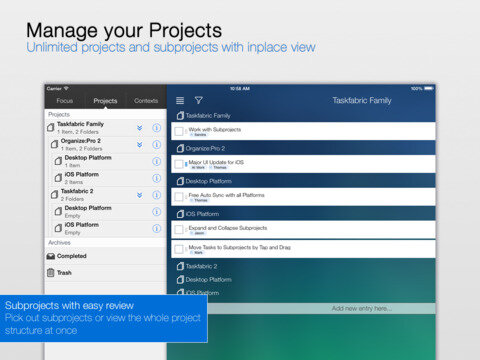Open the hamburger list menu icon
Screen dimensions: 480x360
coord(180,100)
